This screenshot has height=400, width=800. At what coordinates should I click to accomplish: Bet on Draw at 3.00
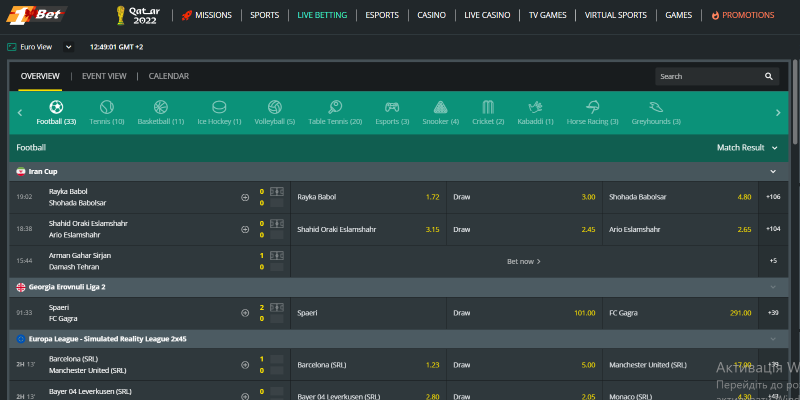(x=524, y=197)
